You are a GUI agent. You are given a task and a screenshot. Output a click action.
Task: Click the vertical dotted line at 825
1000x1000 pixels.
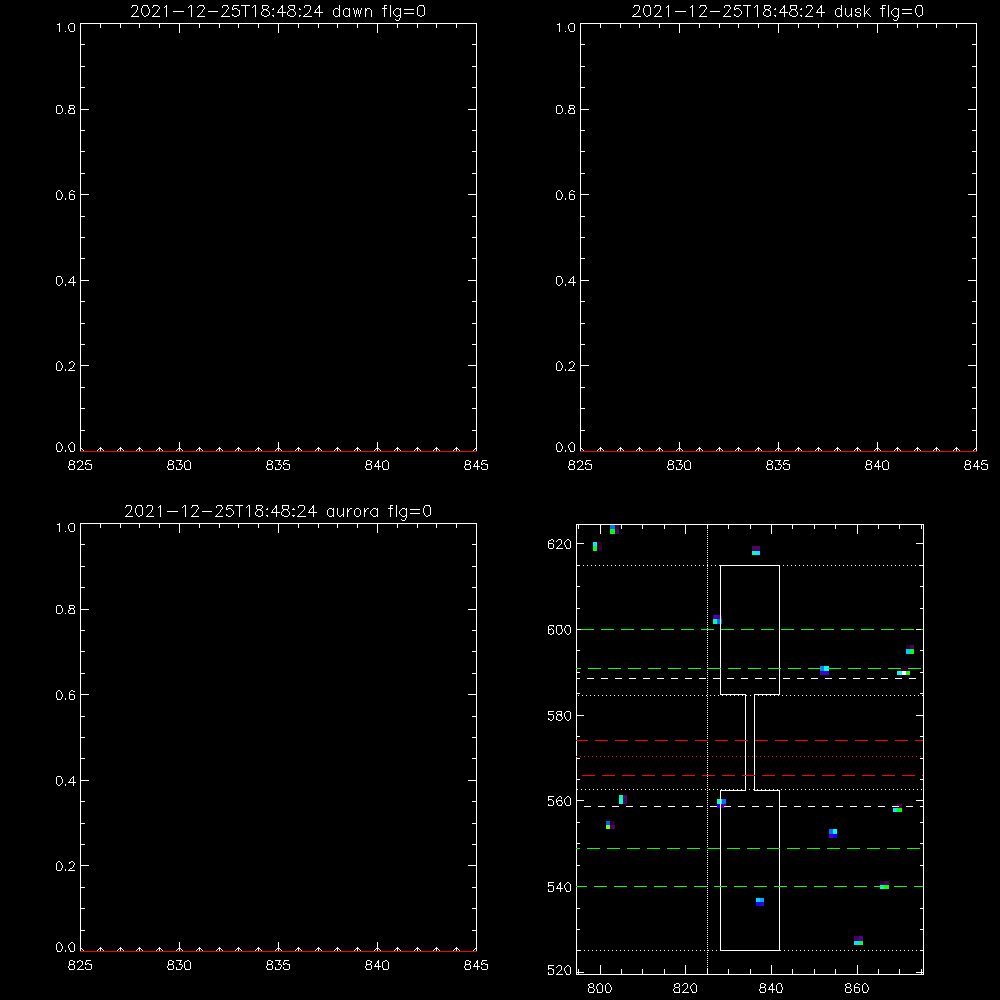[707, 749]
